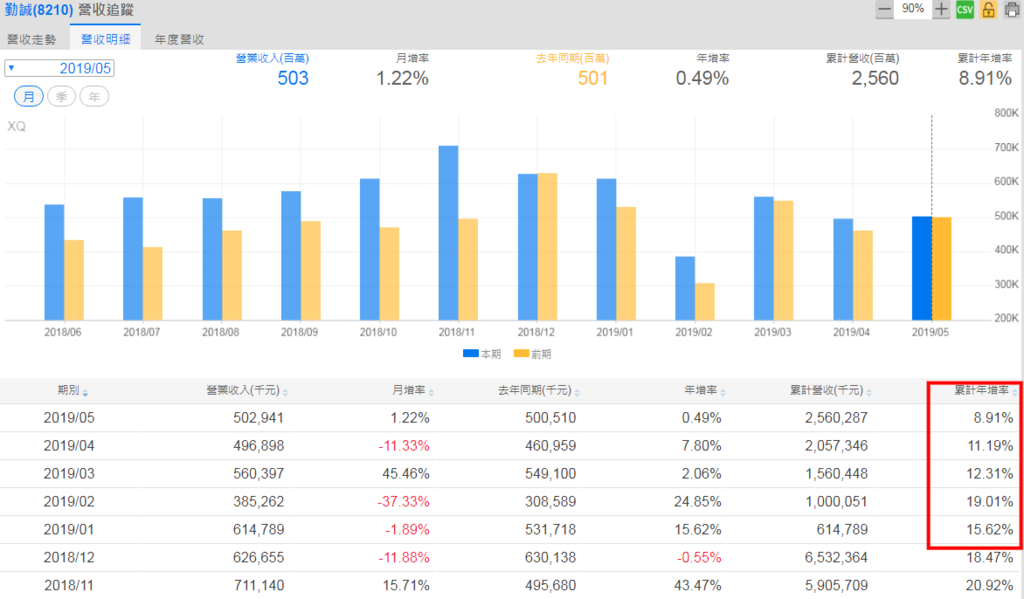Switch to the 營收走勢 tab
The image size is (1024, 599).
coord(32,39)
